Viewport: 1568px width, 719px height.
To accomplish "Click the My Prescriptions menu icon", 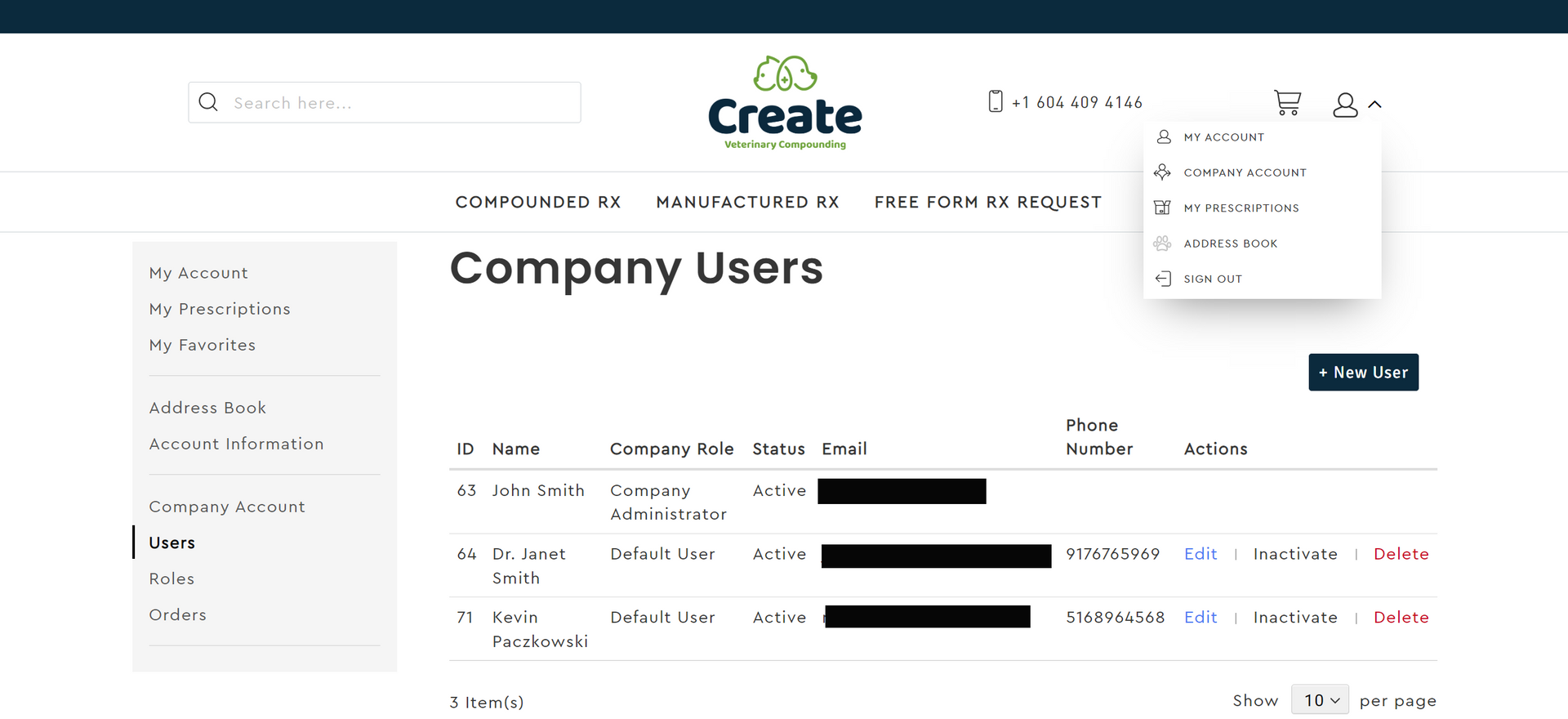I will pos(1162,208).
